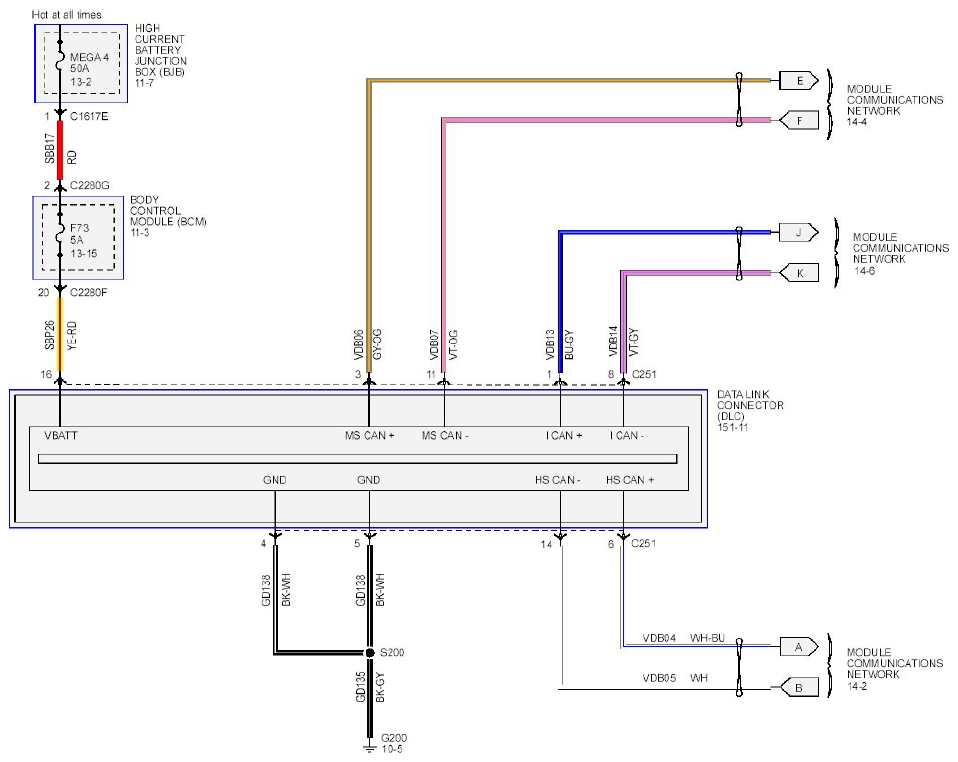Select the F73 5A fuse symbol

pyautogui.click(x=60, y=235)
